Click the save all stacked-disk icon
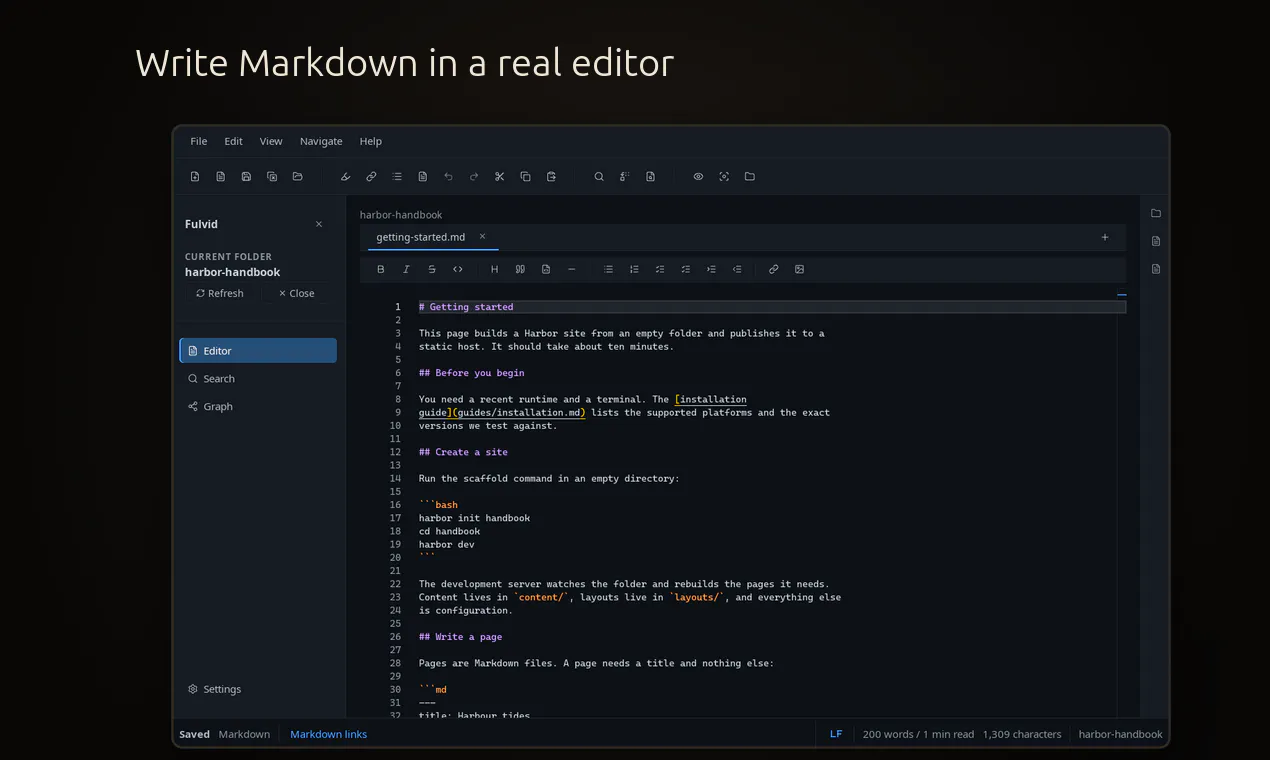This screenshot has width=1270, height=760. (x=272, y=177)
